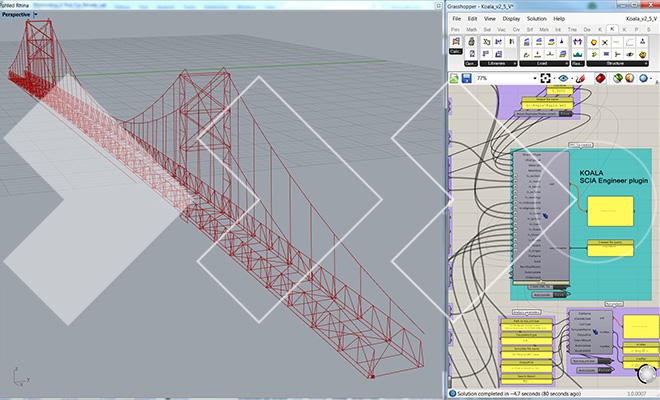This screenshot has height=400, width=660.
Task: Click the teal diagram icon in Res panel
Action: pos(577,54)
